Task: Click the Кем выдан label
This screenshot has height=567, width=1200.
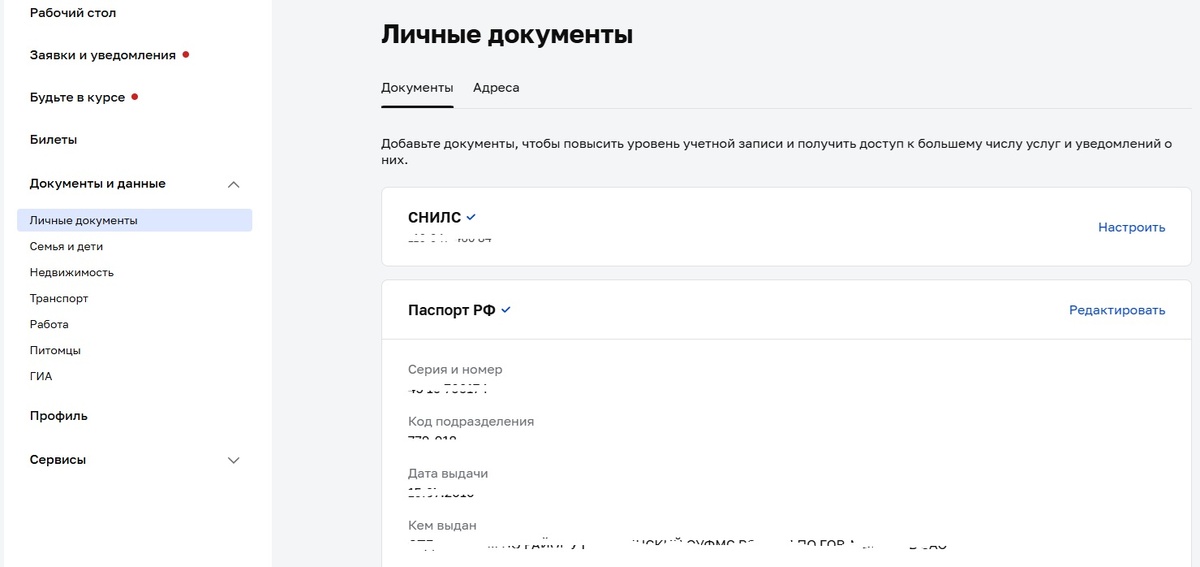Action: click(442, 525)
